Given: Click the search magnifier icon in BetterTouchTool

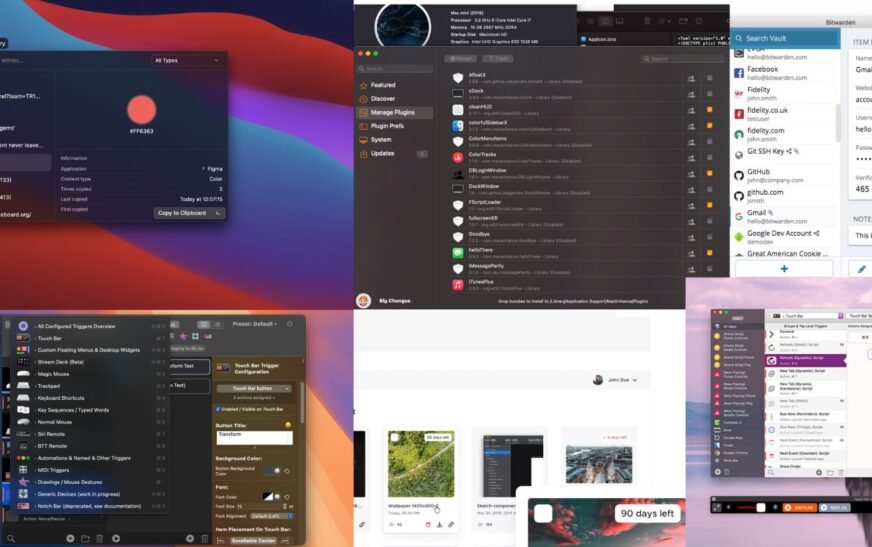Looking at the screenshot, I should [11, 538].
